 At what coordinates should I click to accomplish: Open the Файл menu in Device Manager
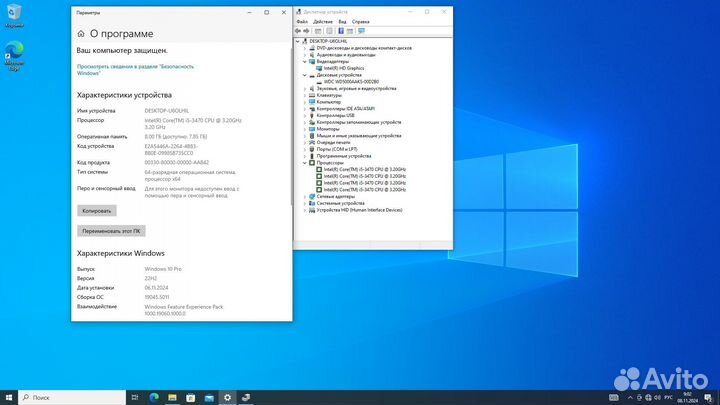pyautogui.click(x=302, y=22)
